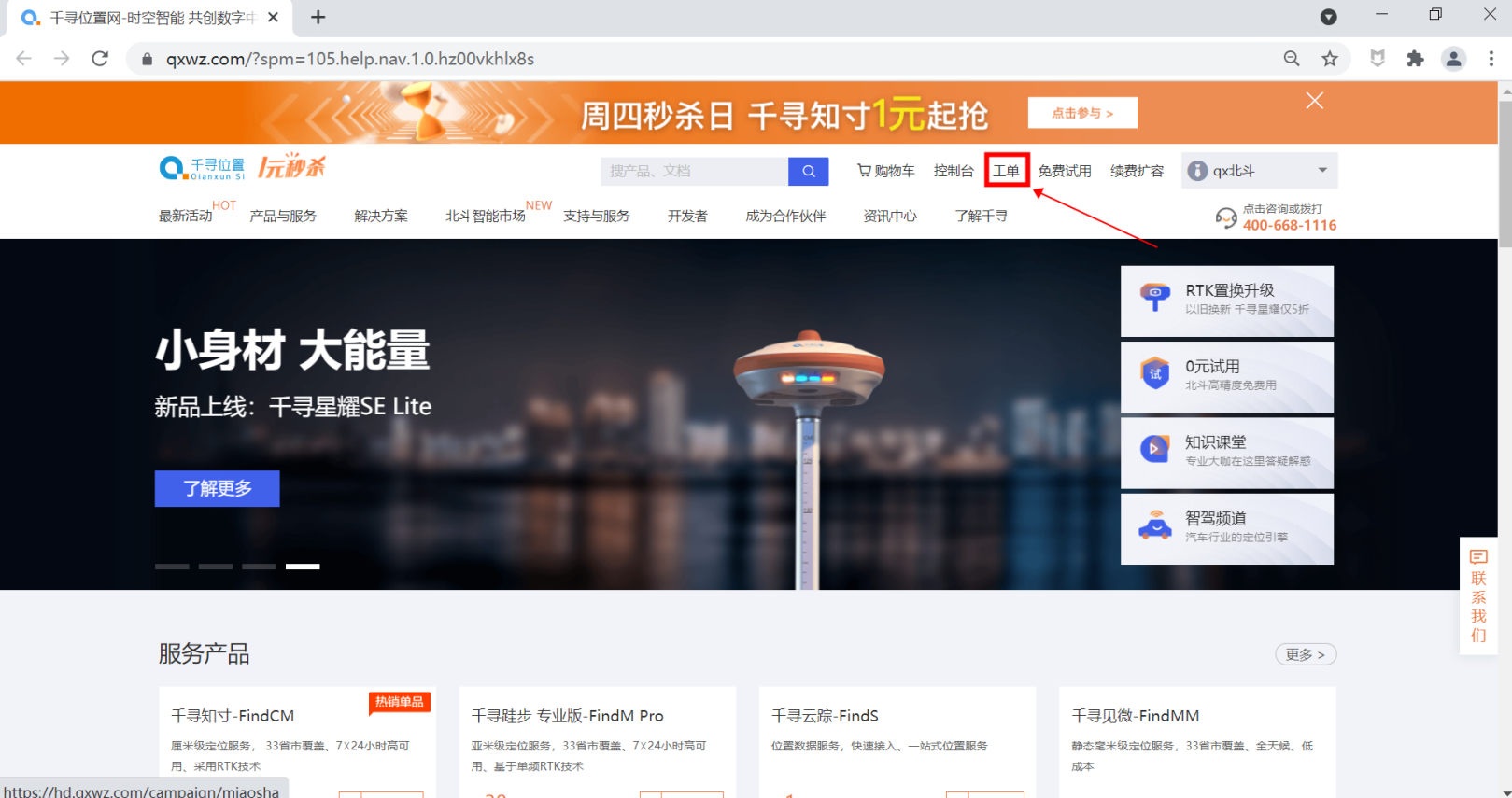The width and height of the screenshot is (1512, 798).
Task: Bookmark this page with the star icon
Action: (1330, 59)
